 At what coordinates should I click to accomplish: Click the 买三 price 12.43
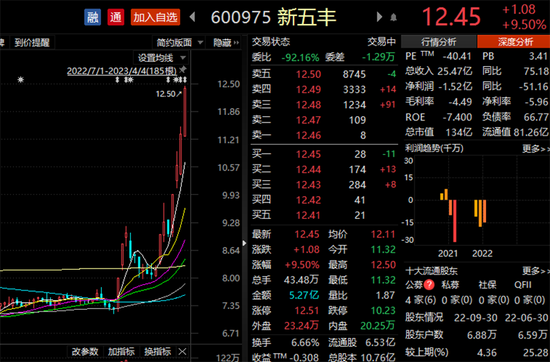308,185
